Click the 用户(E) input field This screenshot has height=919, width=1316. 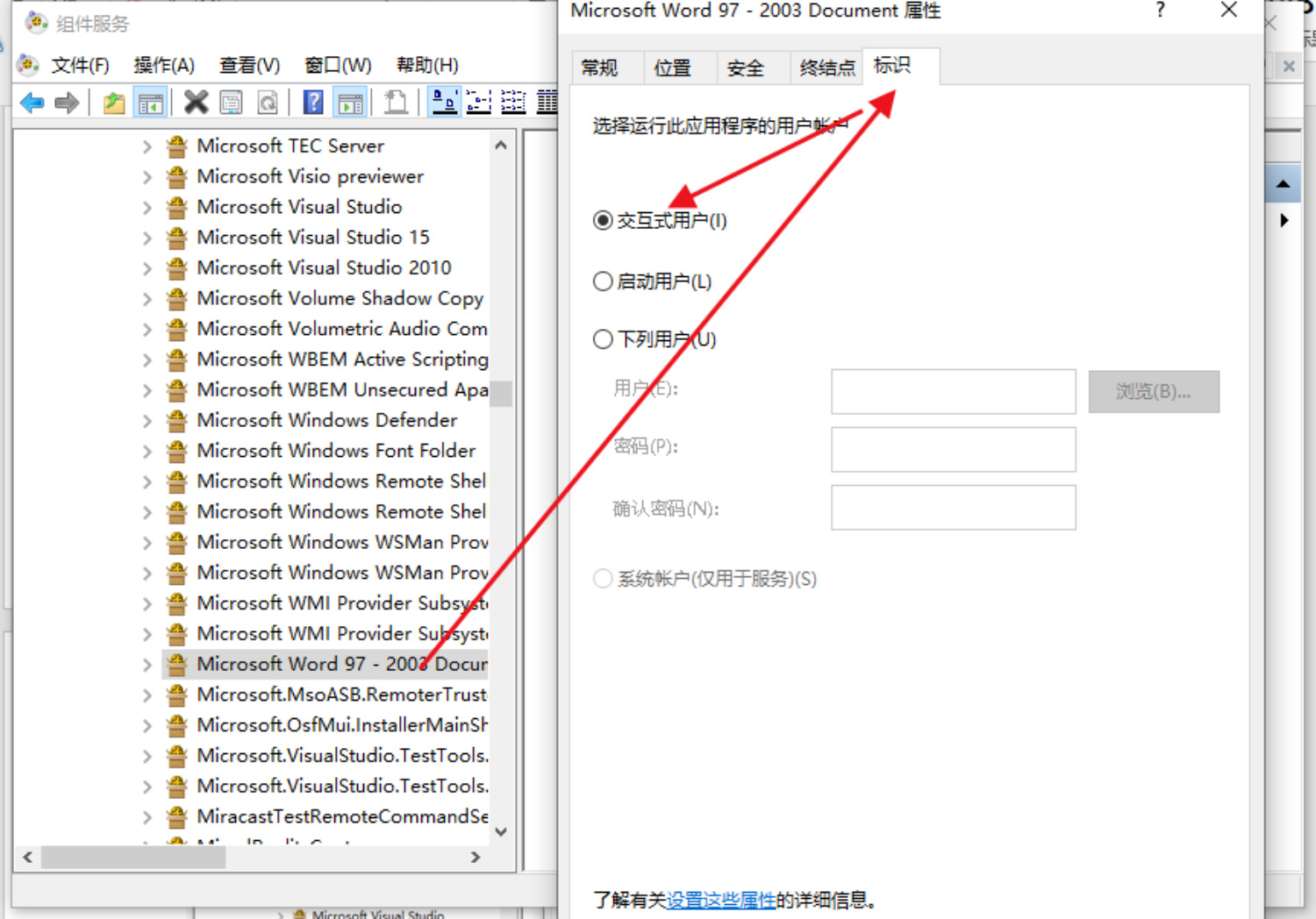tap(954, 391)
